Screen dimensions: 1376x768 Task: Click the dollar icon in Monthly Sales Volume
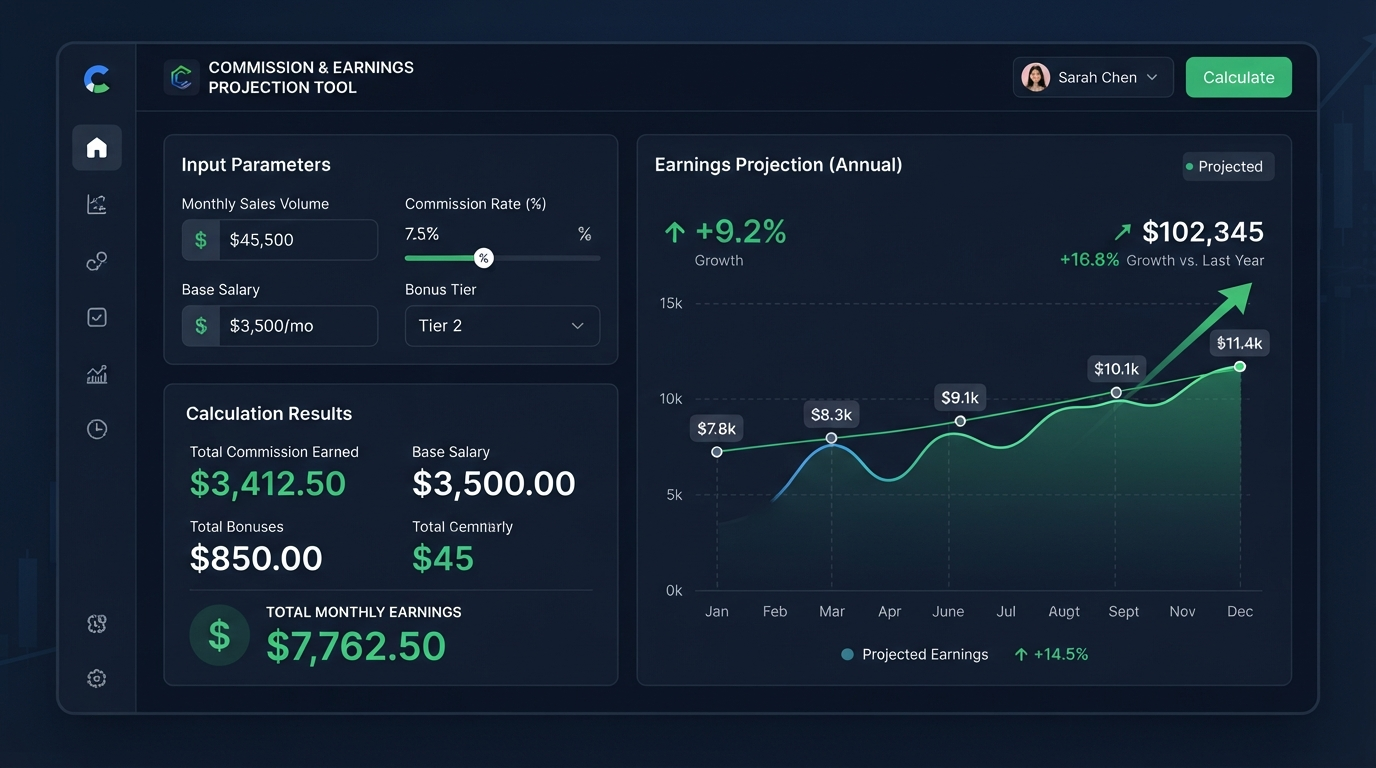(201, 240)
